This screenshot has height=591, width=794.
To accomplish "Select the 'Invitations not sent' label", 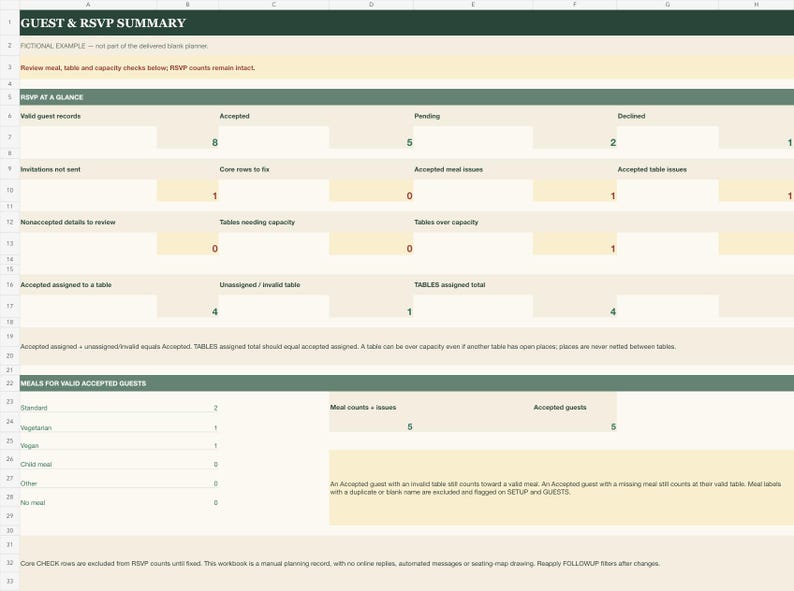I will tap(51, 169).
